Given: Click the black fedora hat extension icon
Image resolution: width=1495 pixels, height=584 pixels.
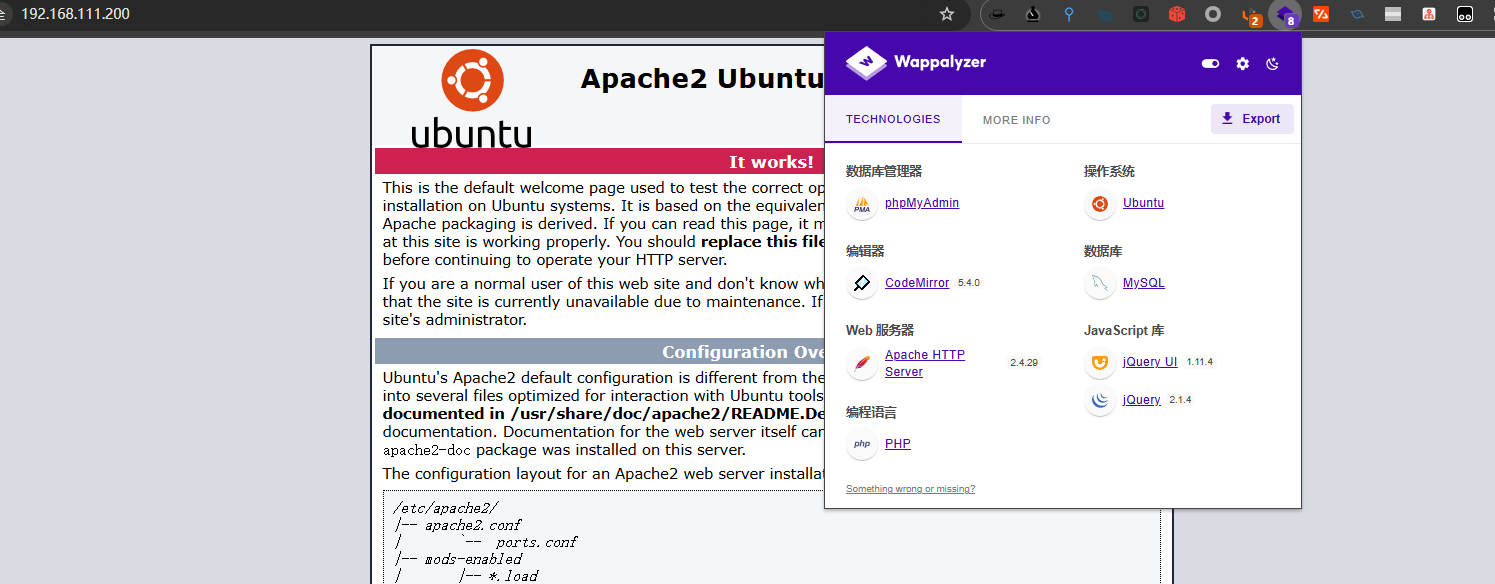Looking at the screenshot, I should (997, 14).
